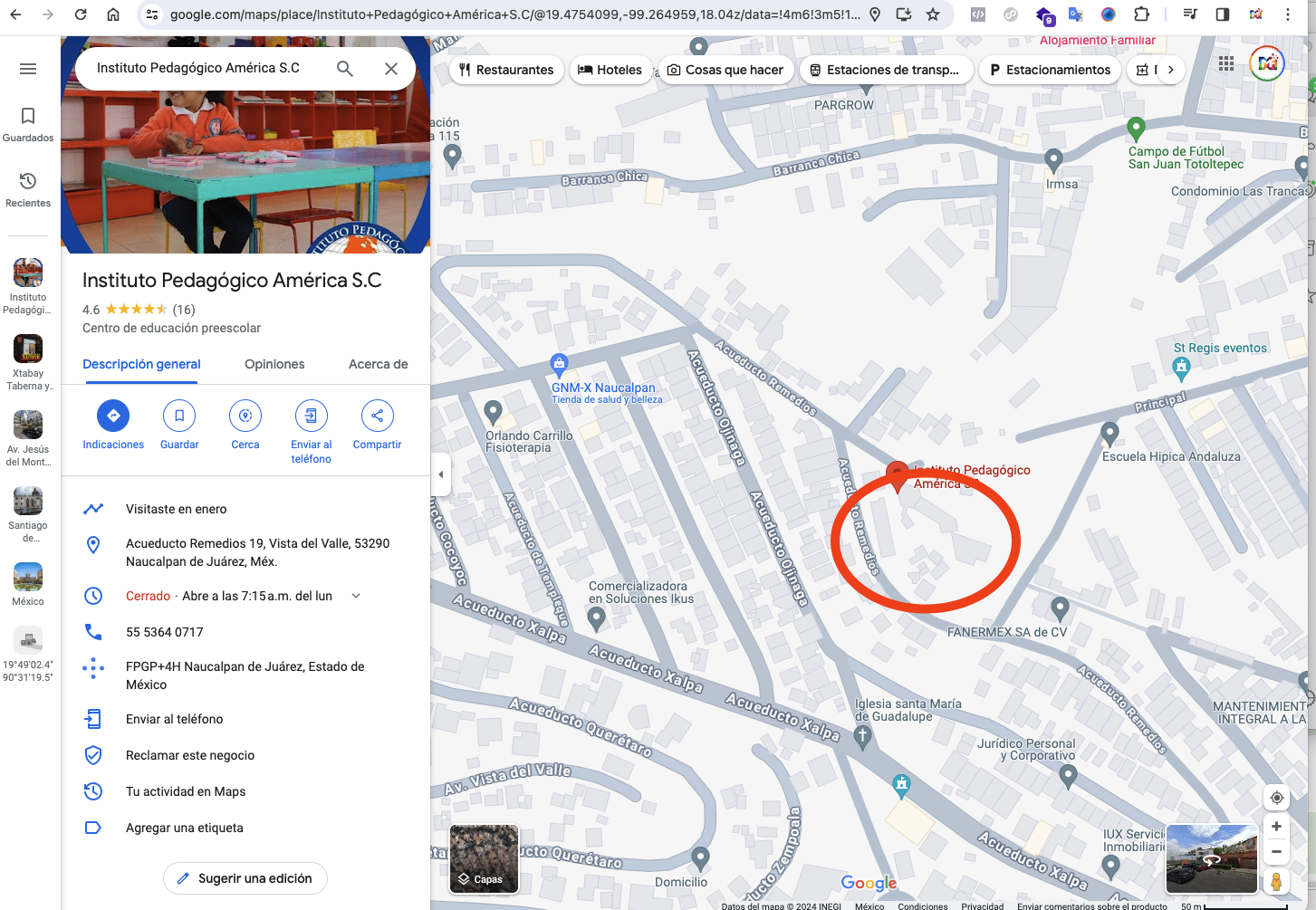The image size is (1316, 910).
Task: Click the Pegman Street View icon
Action: point(1277,881)
